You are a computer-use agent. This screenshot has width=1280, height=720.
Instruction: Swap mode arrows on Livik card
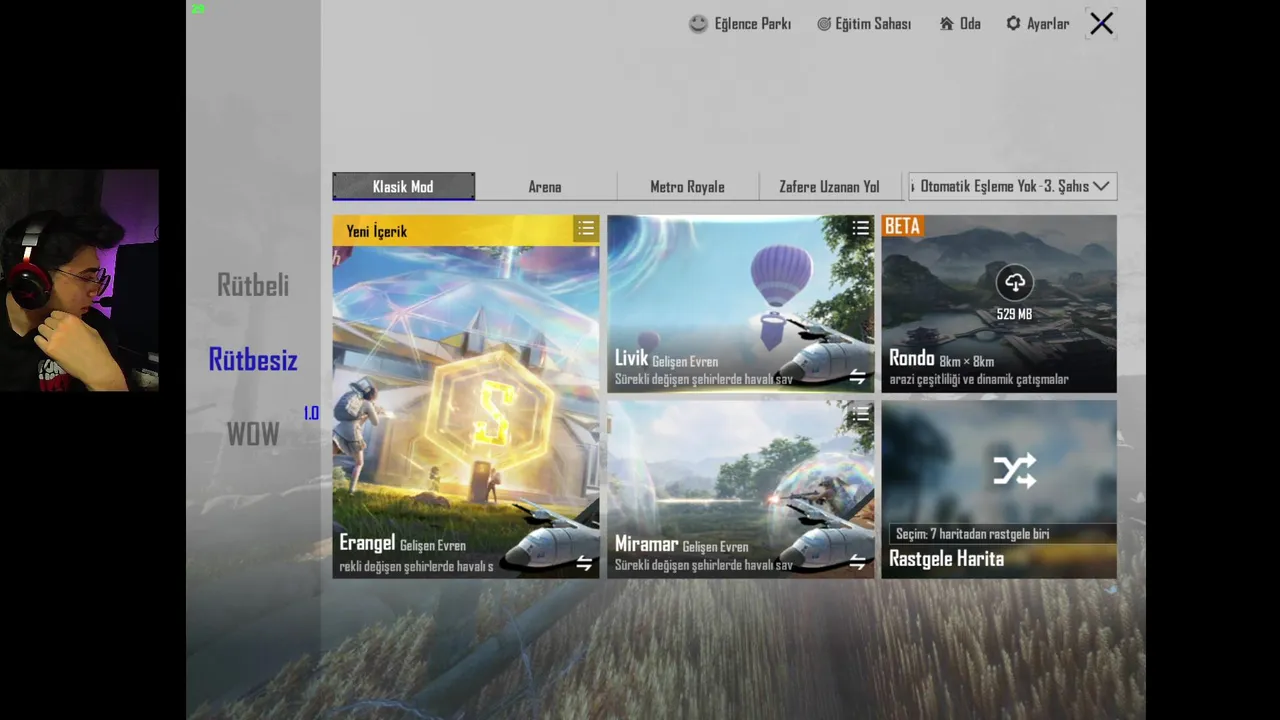pos(857,377)
